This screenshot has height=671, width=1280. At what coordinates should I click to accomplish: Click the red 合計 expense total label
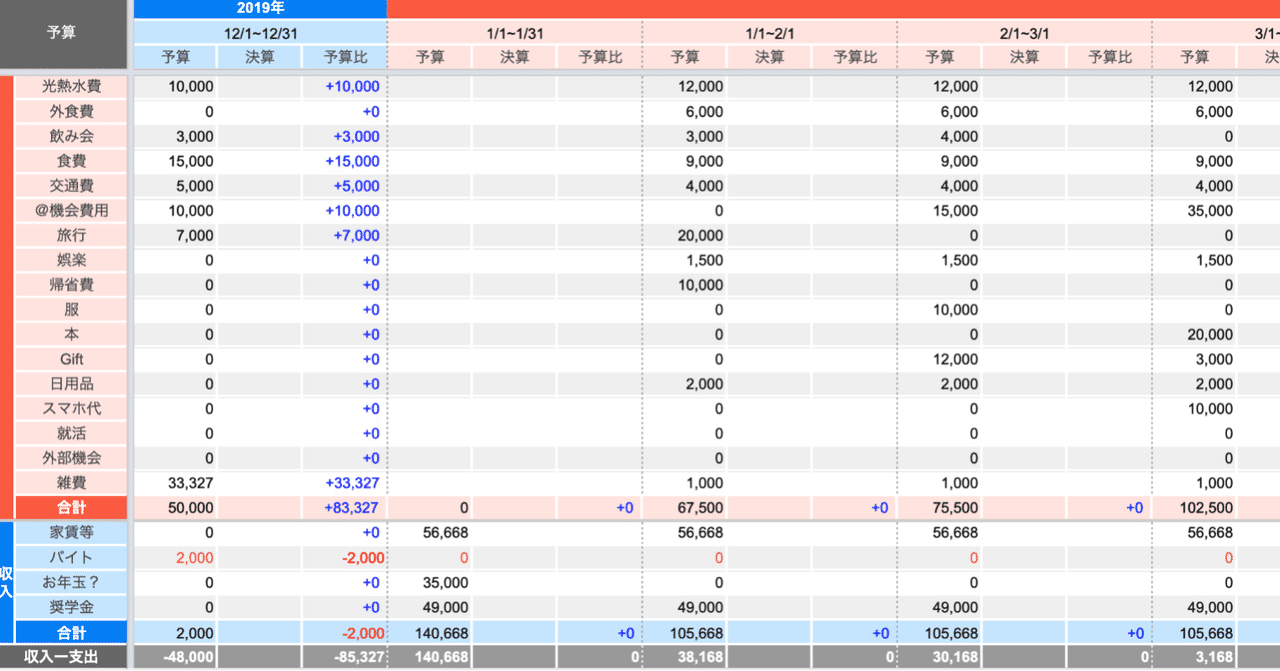71,508
